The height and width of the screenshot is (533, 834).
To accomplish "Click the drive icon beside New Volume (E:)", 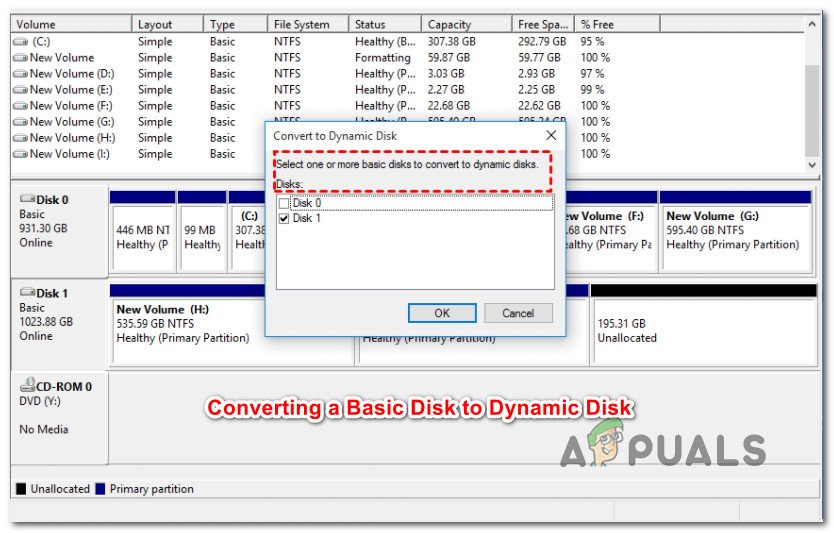I will click(x=20, y=89).
